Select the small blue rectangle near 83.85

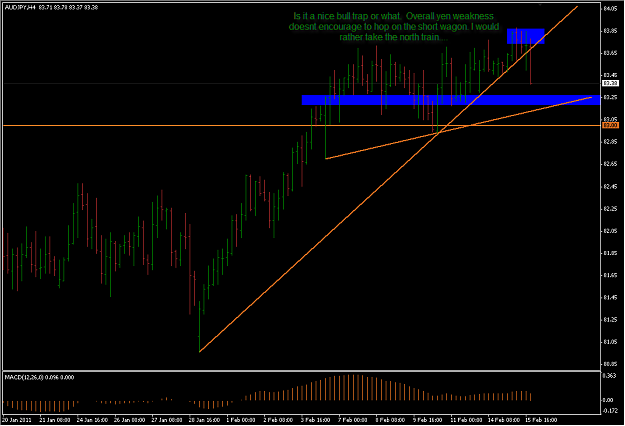525,36
